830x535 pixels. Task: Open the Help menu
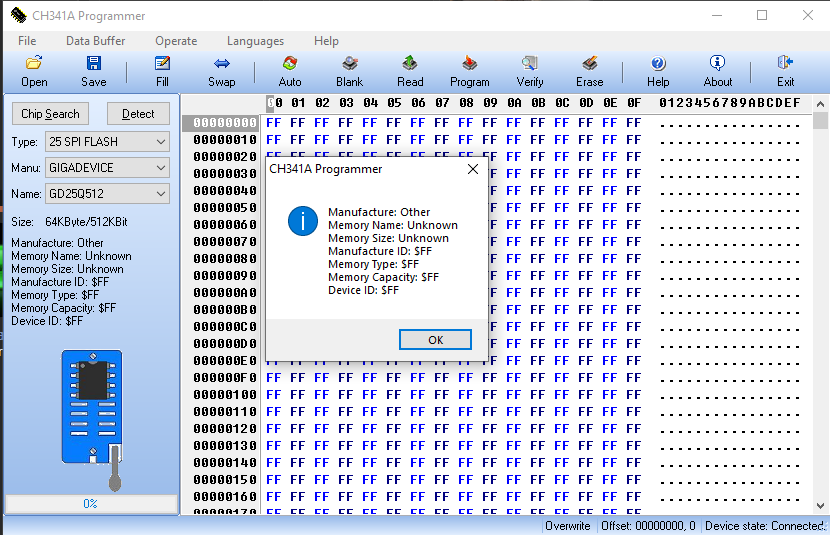326,41
